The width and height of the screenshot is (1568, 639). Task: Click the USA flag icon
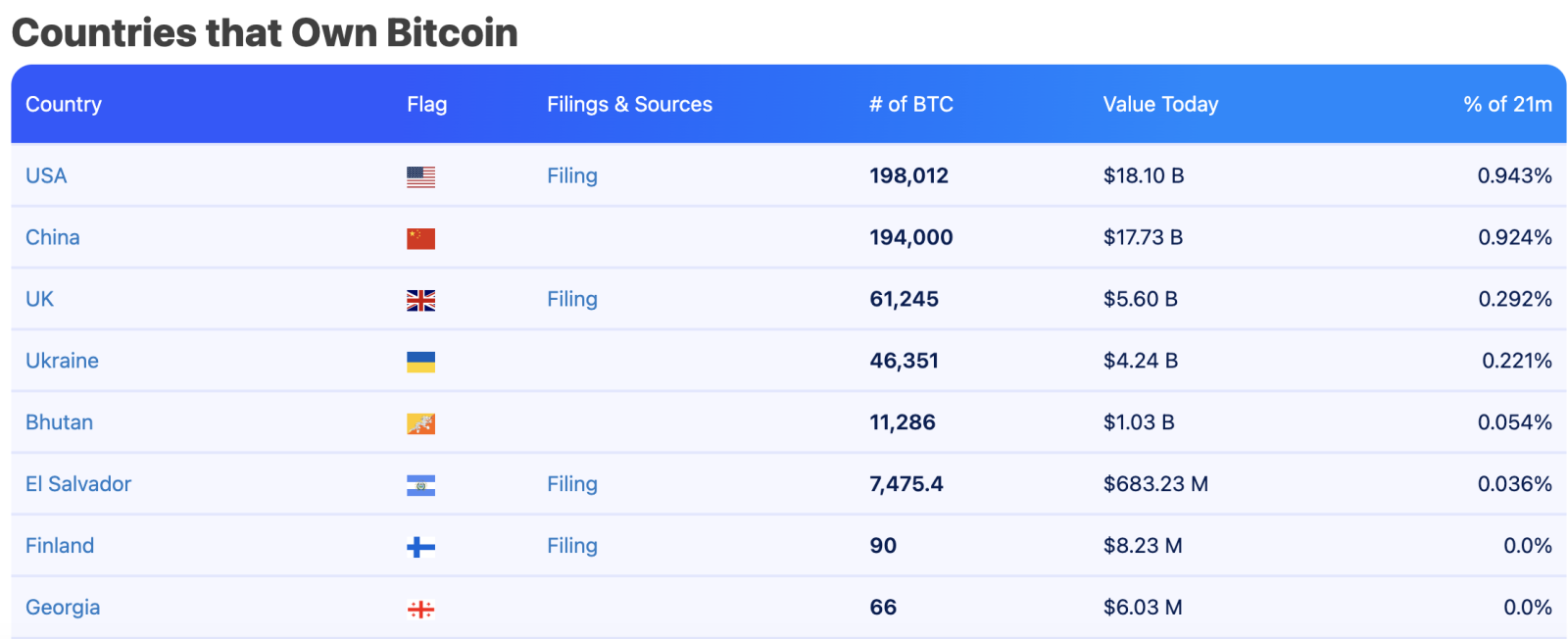[420, 176]
